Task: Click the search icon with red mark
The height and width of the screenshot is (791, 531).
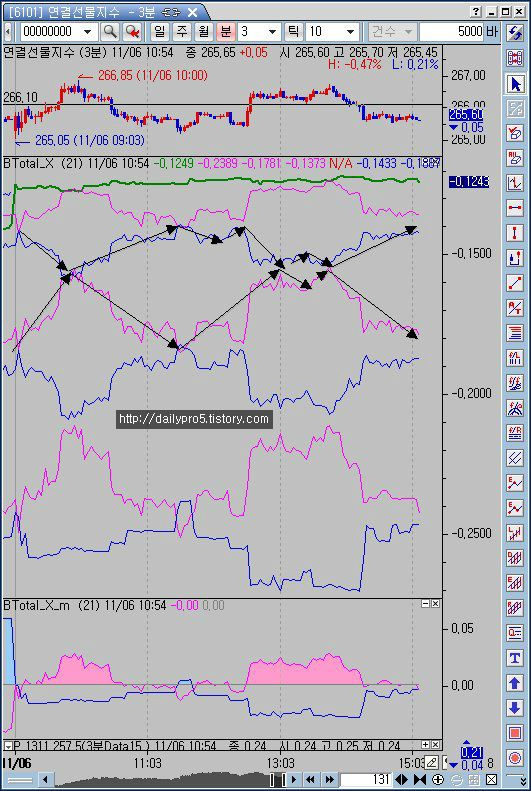Action: 133,32
